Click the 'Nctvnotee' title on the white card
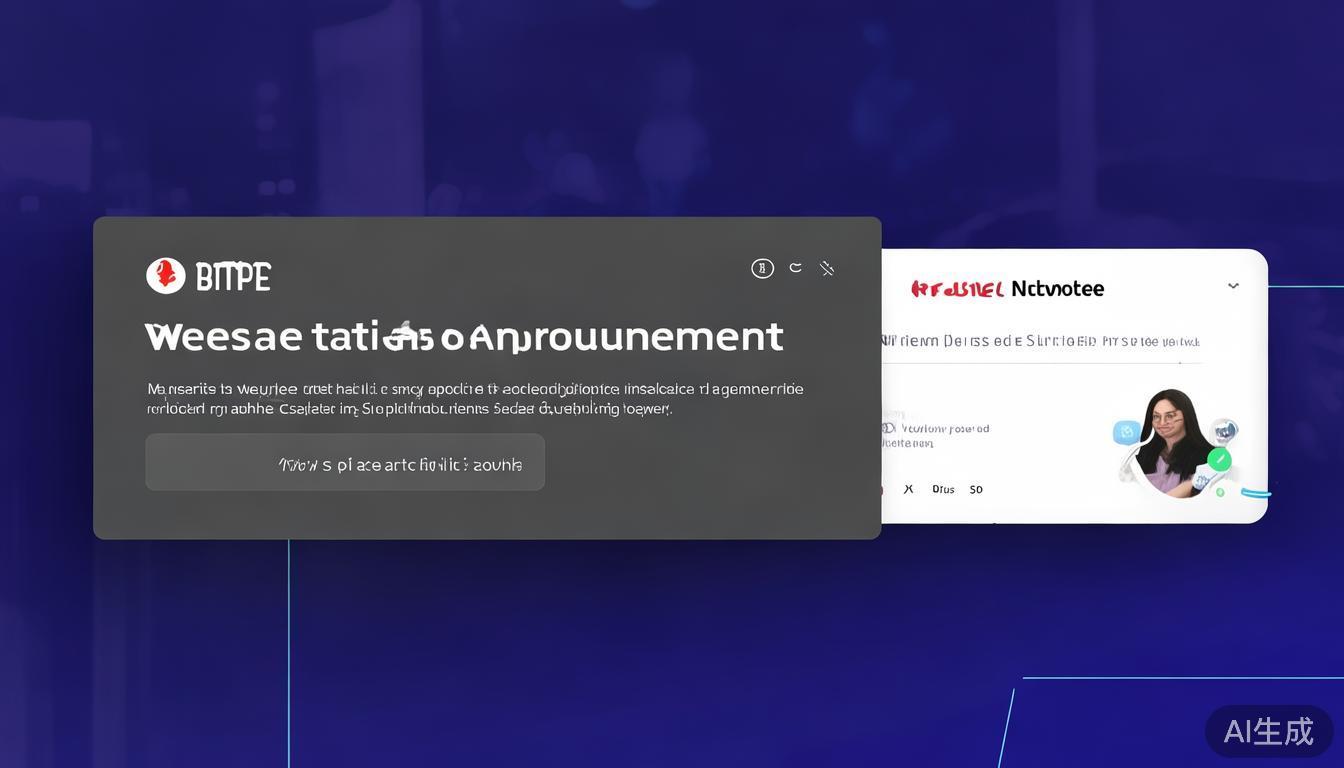The height and width of the screenshot is (768, 1344). 1058,289
